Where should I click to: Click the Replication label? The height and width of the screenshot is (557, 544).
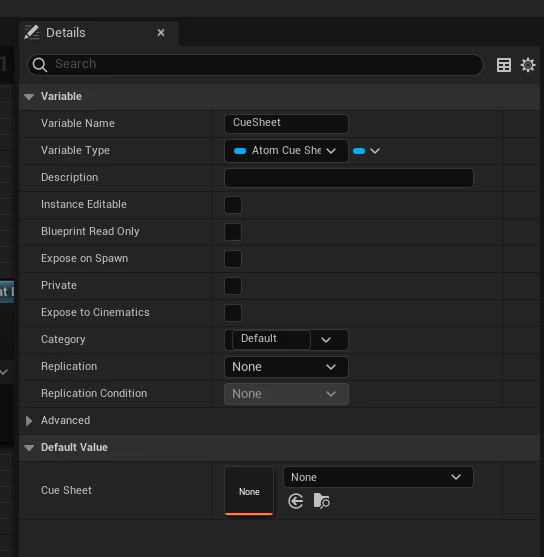(x=69, y=366)
